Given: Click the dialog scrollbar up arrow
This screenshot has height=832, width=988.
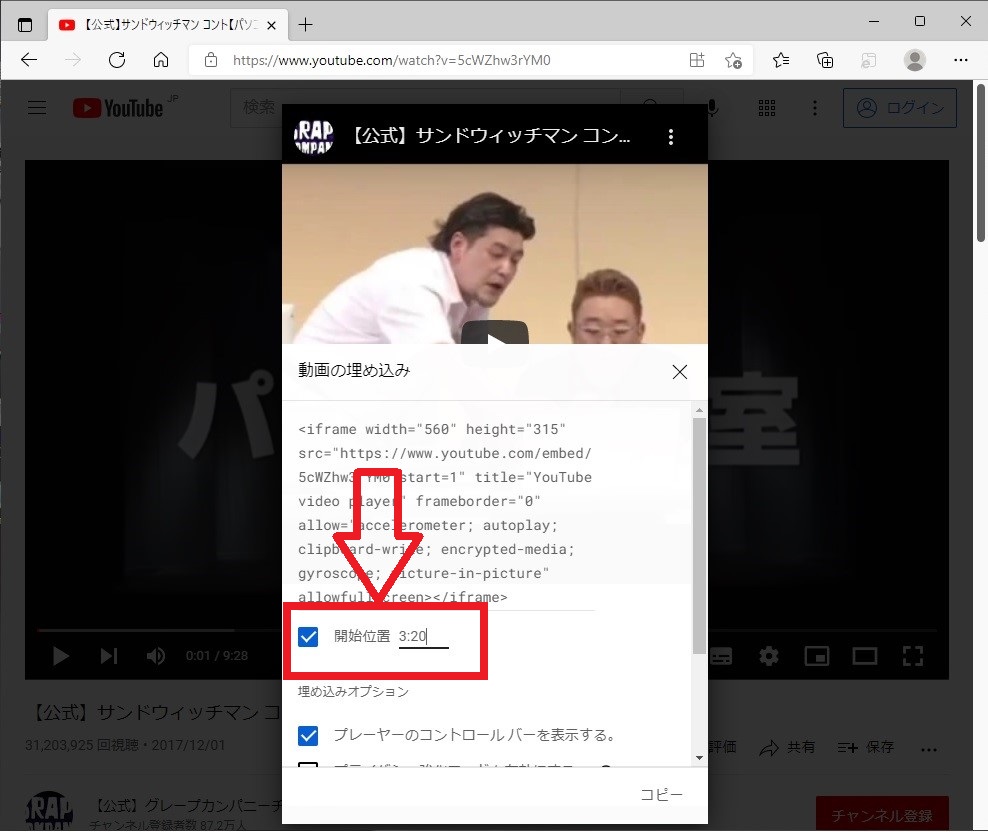Looking at the screenshot, I should coord(699,410).
